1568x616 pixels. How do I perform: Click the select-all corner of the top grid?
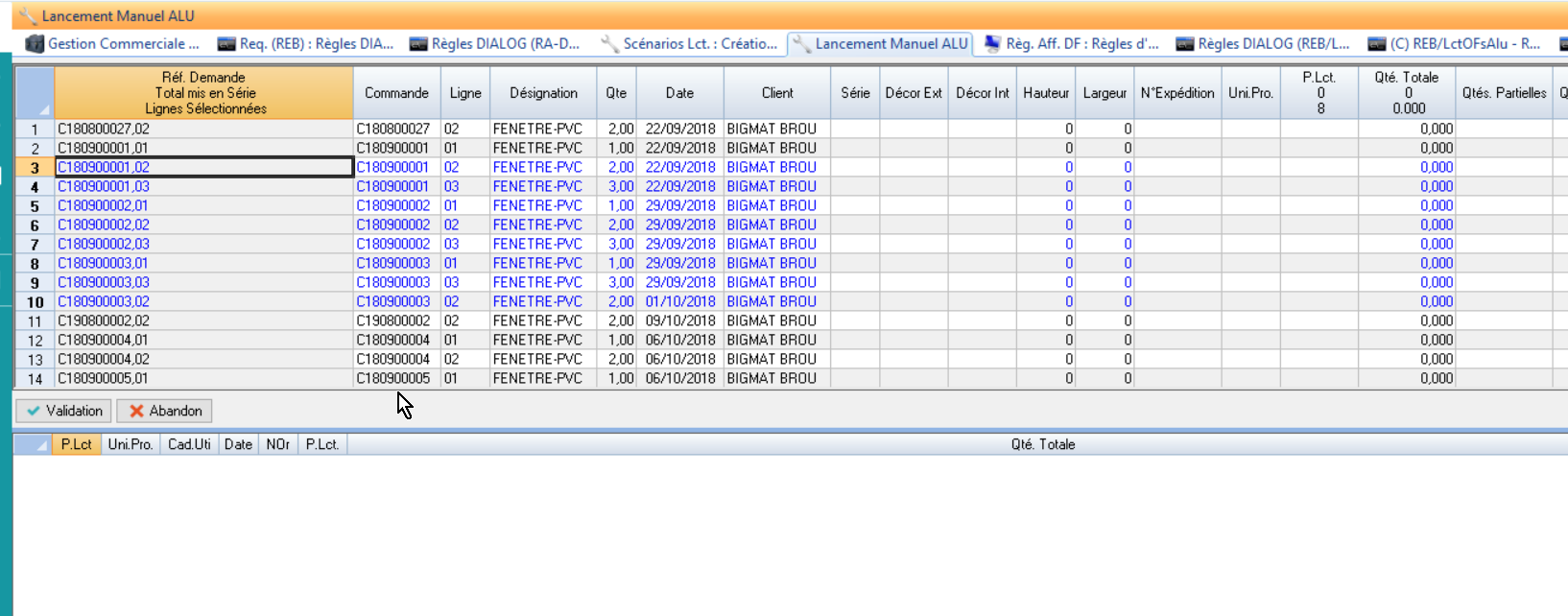(x=35, y=93)
